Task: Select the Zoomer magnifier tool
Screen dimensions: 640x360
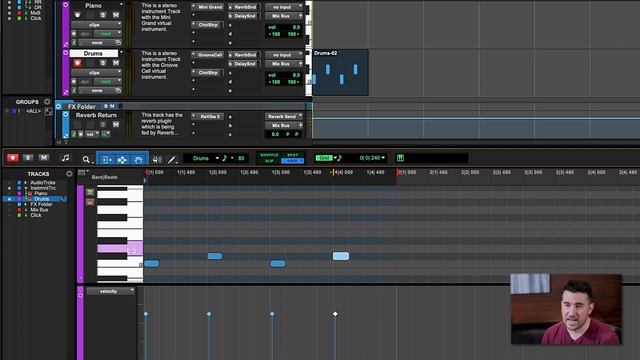Action: pos(87,160)
